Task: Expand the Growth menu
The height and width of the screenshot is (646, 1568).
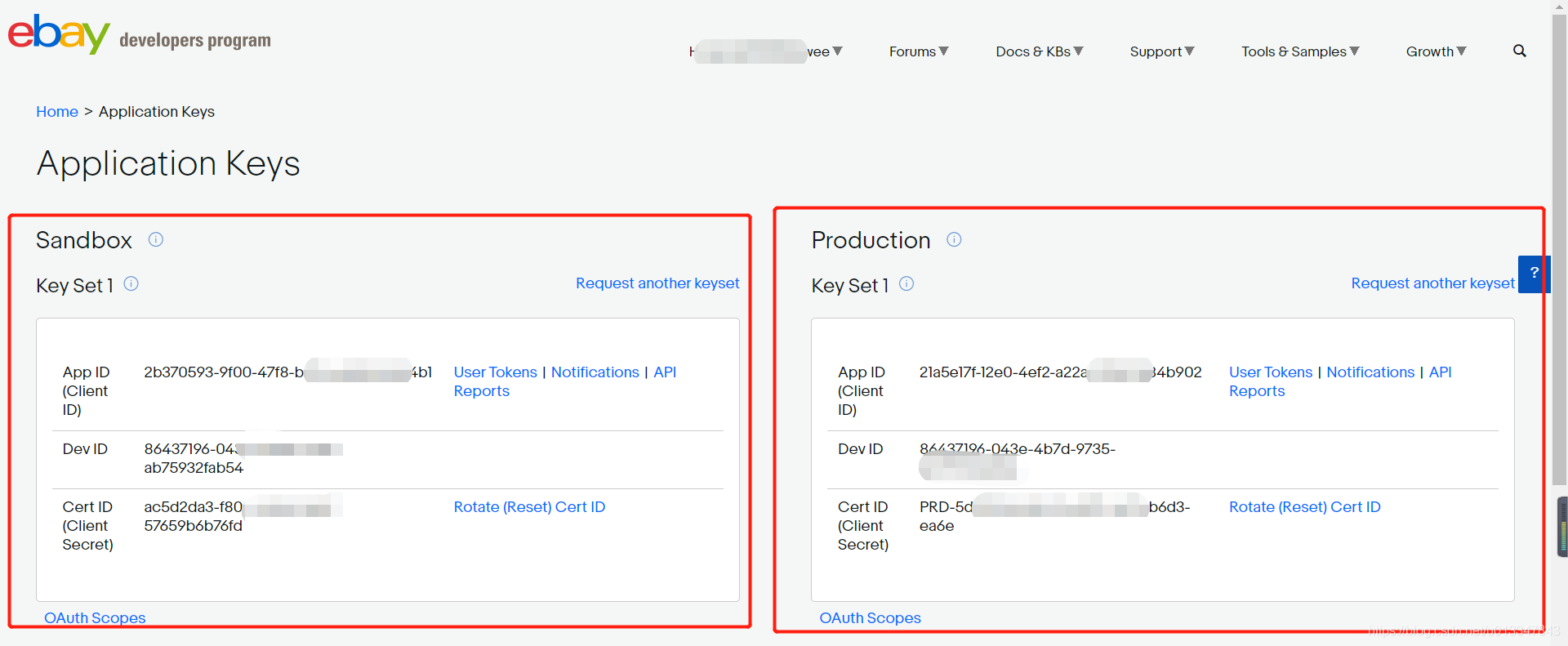Action: pos(1437,51)
